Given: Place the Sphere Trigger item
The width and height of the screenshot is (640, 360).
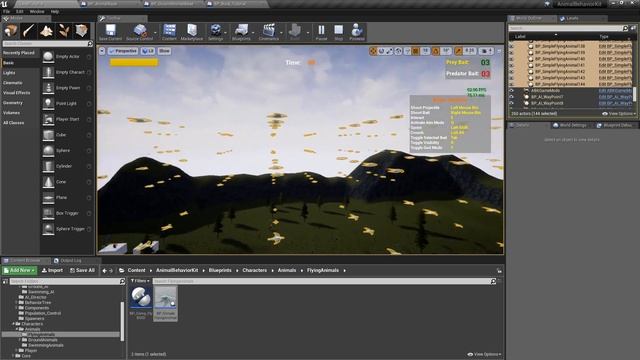Looking at the screenshot, I should tap(67, 229).
